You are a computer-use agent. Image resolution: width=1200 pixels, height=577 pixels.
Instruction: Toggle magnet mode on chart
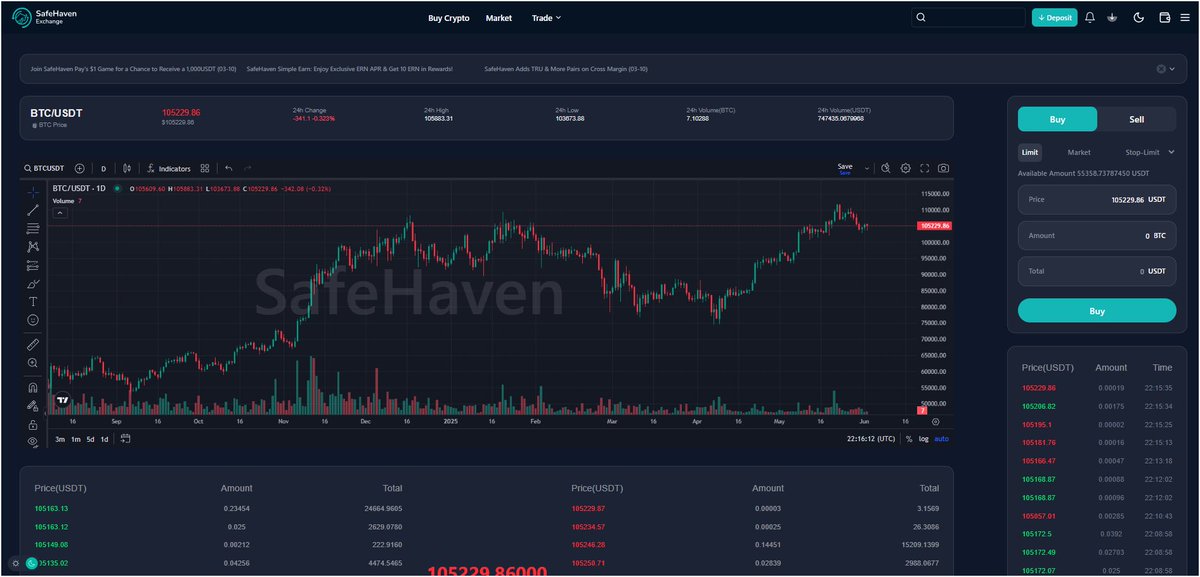point(33,387)
